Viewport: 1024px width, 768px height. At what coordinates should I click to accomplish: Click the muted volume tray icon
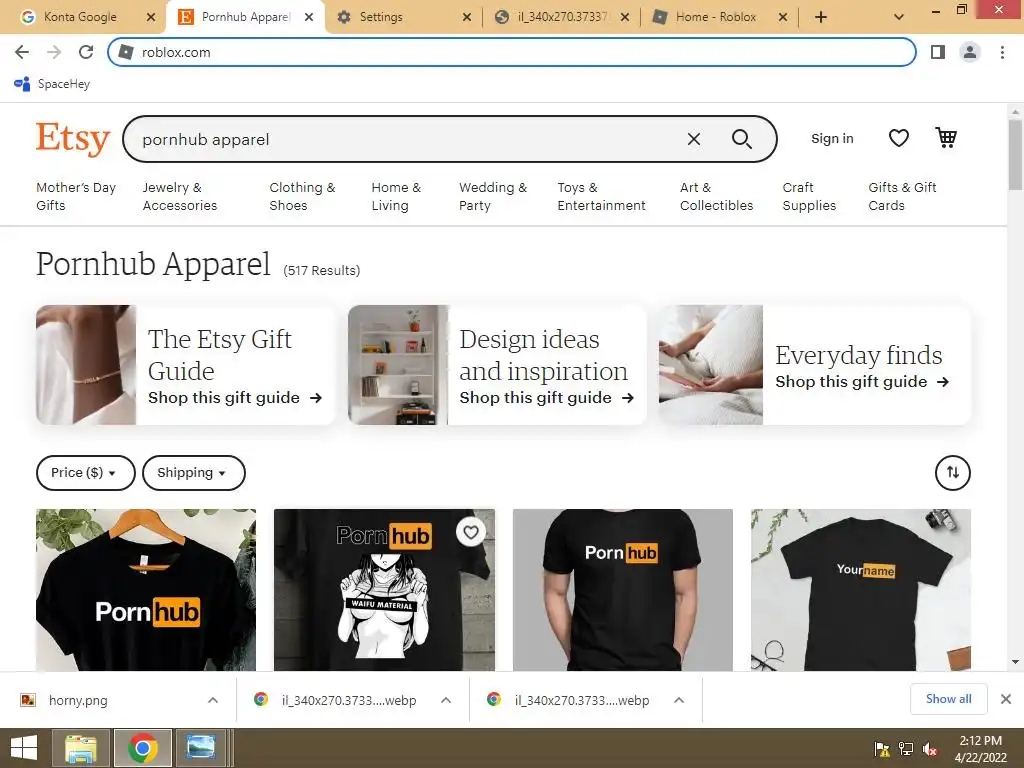930,749
